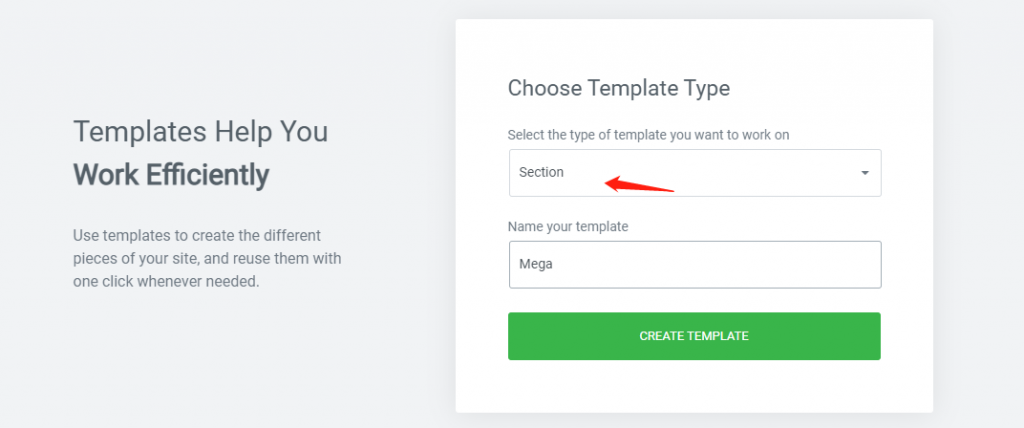Click the 'Templates Help You' heading
This screenshot has height=428, width=1024.
(x=200, y=131)
